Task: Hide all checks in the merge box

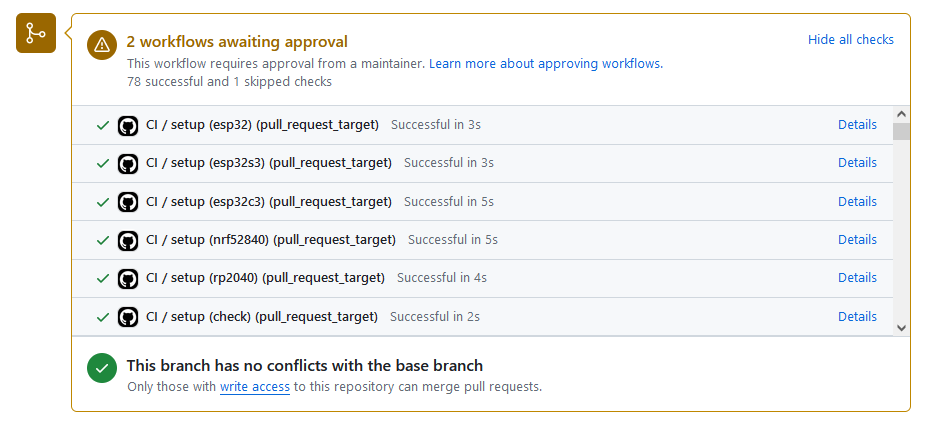Action: point(850,40)
